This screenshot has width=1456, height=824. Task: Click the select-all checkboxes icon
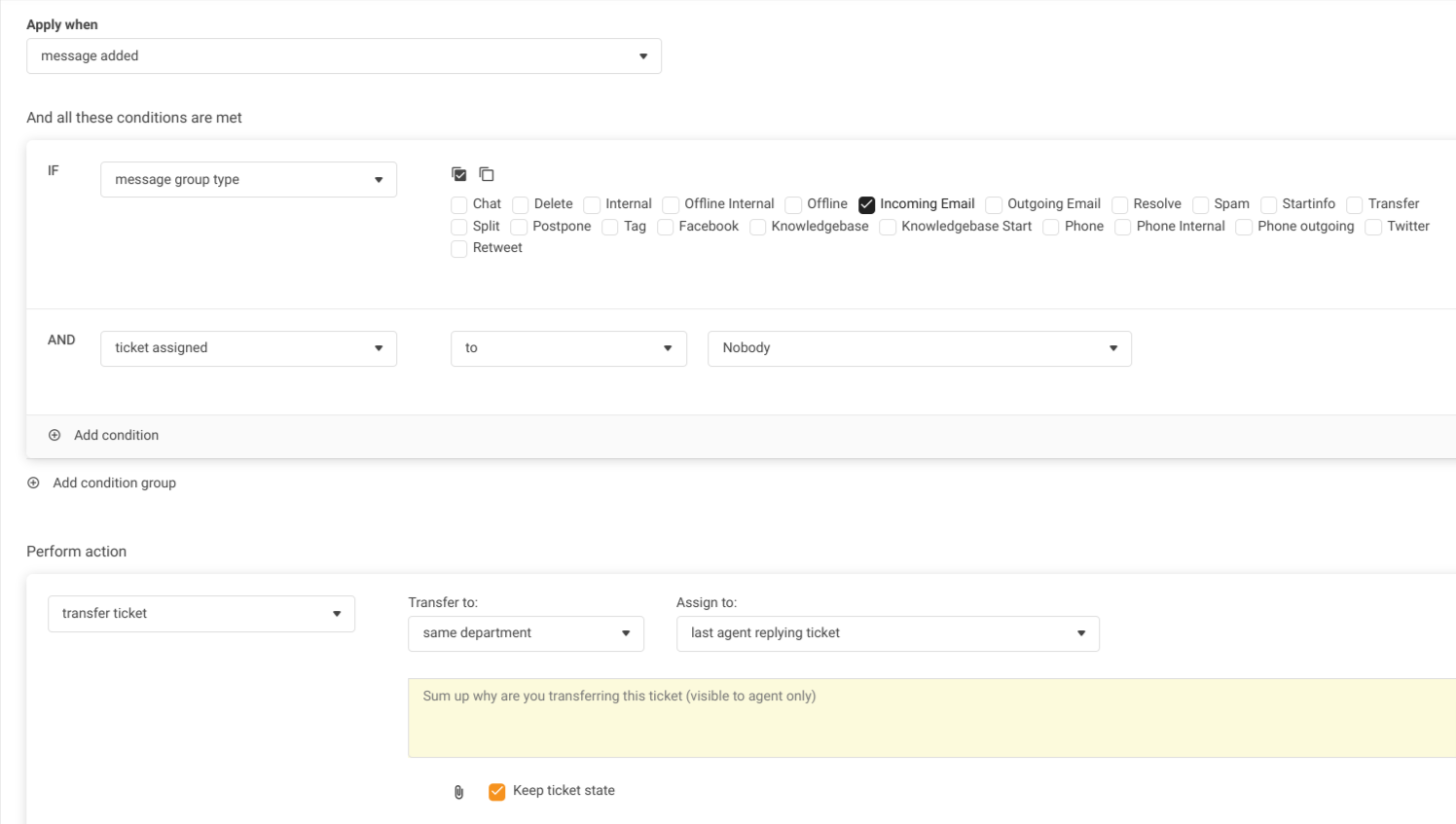click(x=459, y=174)
